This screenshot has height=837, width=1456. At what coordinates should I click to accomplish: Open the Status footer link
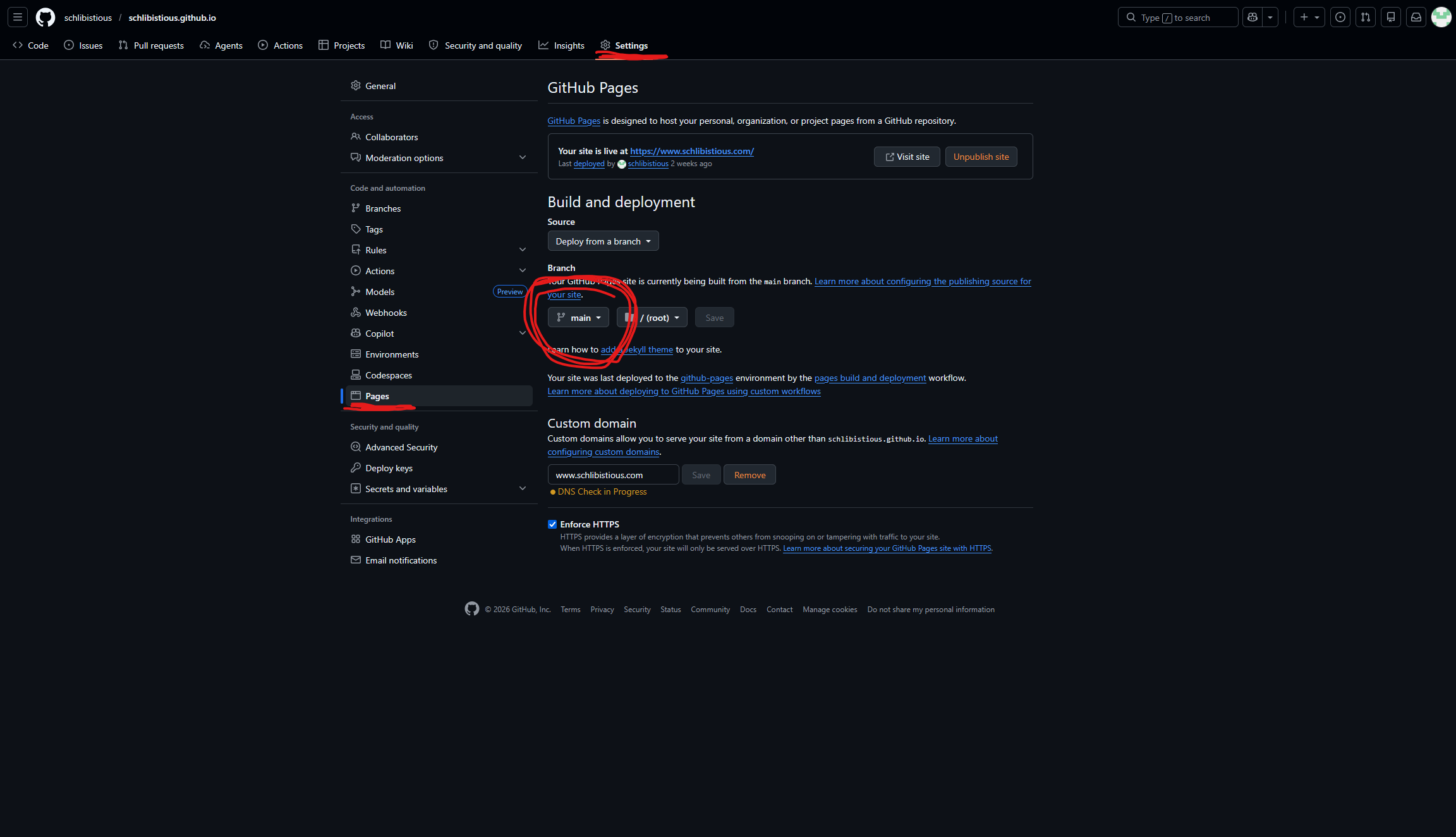[670, 610]
